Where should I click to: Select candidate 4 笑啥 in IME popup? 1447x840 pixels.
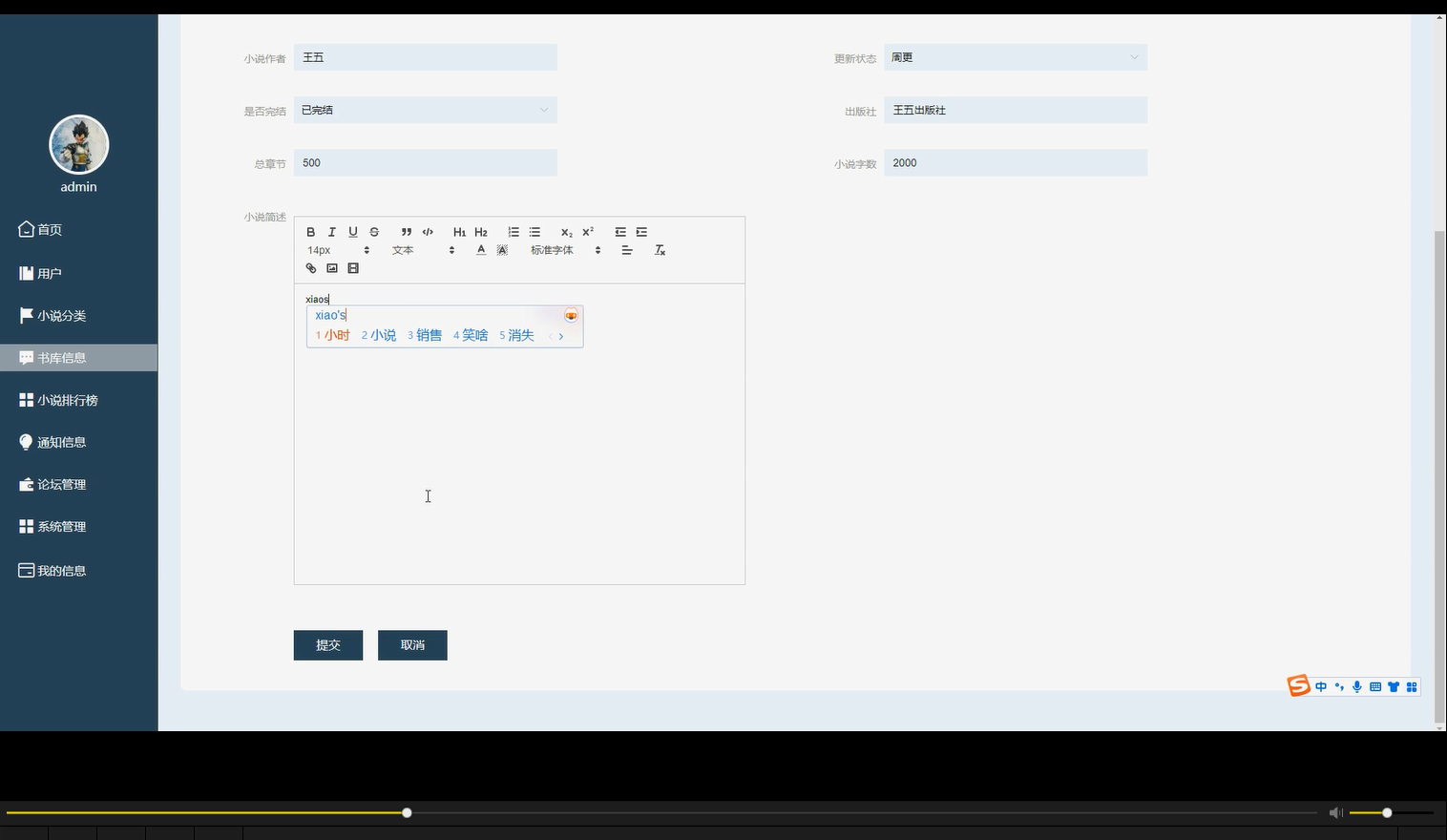point(471,335)
